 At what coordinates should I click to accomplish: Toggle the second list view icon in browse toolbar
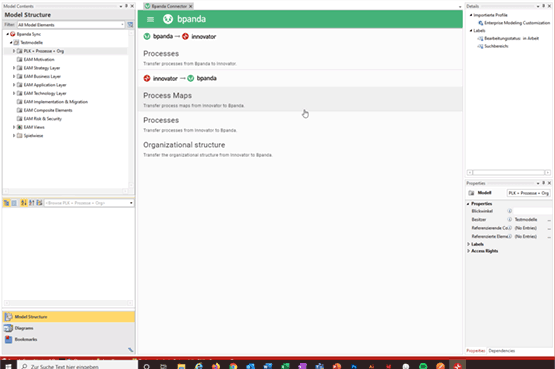point(14,203)
